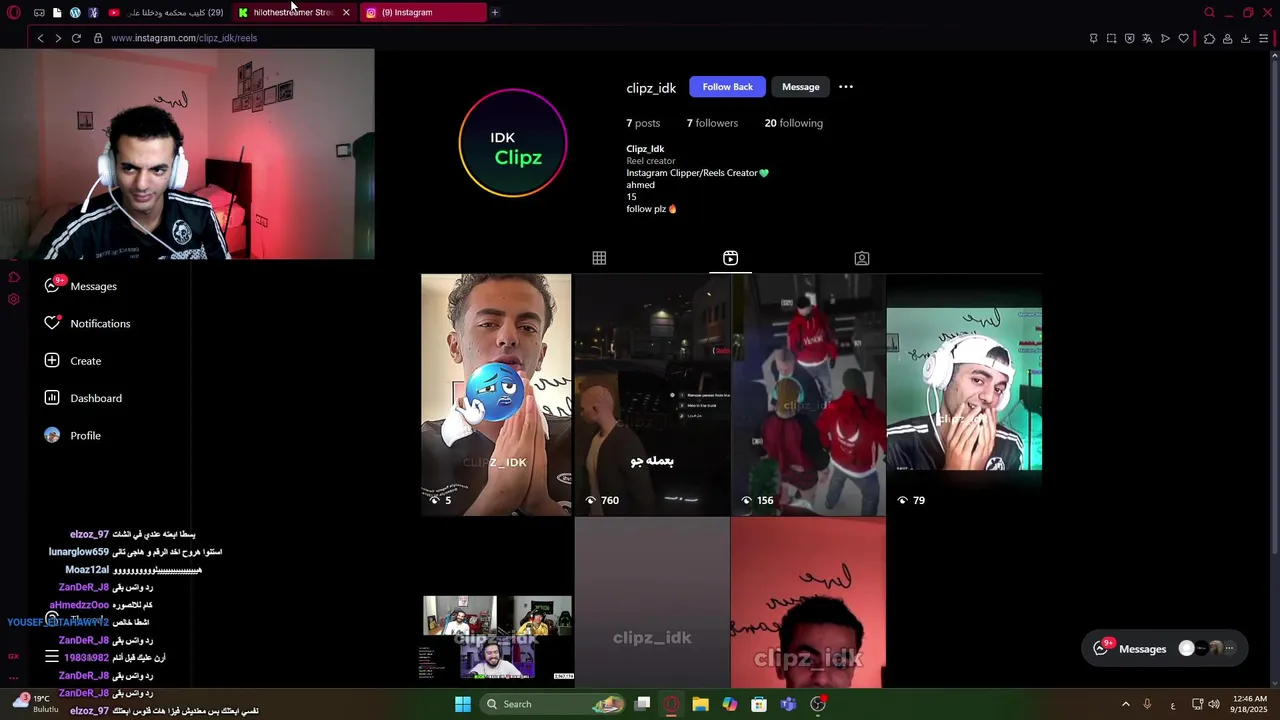Open the Opera main menu logo
Screen dimensions: 1280x720
click(14, 12)
